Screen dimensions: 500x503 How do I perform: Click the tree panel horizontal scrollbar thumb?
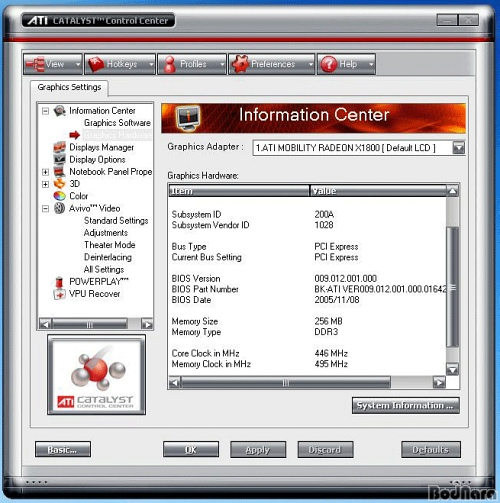click(90, 324)
